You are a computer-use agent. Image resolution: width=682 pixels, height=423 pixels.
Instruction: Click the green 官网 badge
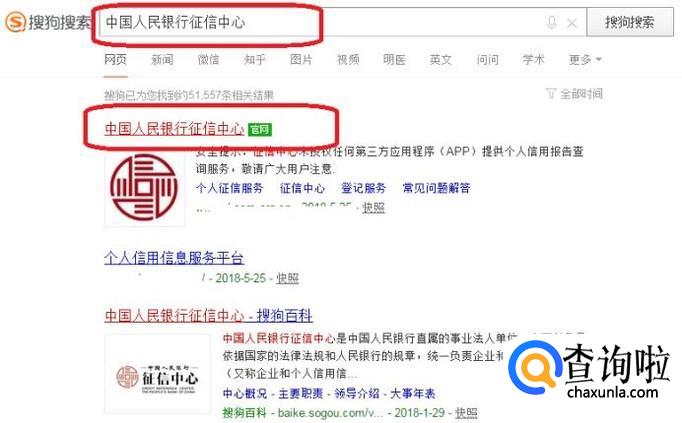click(x=260, y=130)
